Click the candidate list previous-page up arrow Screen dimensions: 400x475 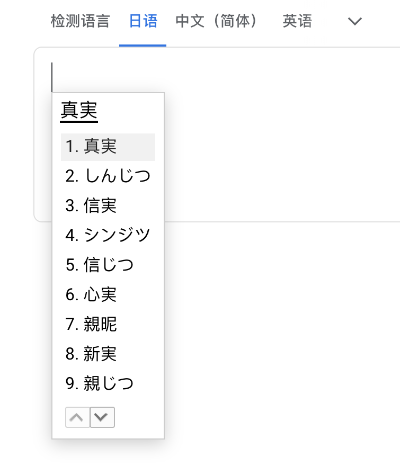point(77,417)
